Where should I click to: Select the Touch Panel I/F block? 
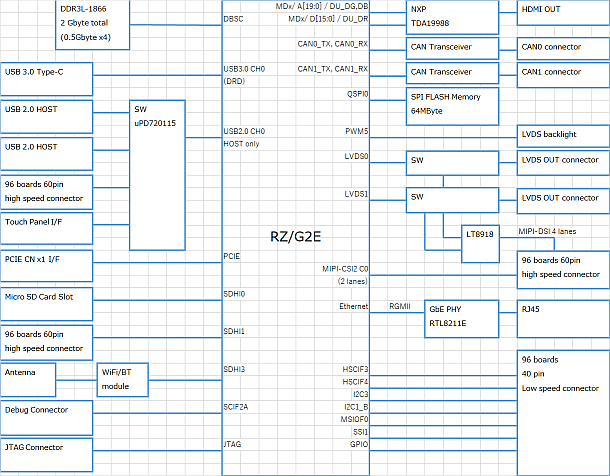(48, 223)
